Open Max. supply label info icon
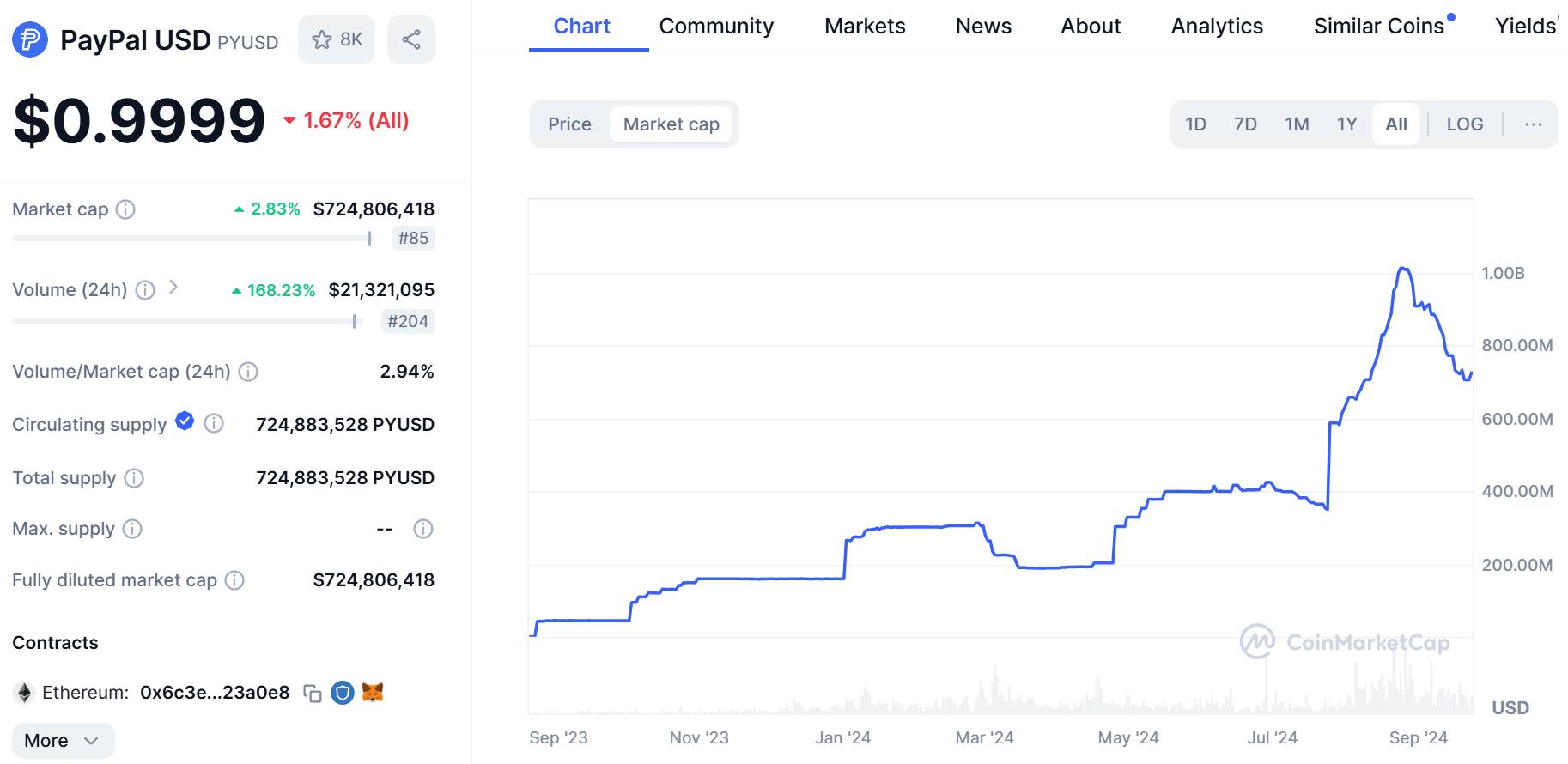The height and width of the screenshot is (764, 1568). click(x=132, y=529)
